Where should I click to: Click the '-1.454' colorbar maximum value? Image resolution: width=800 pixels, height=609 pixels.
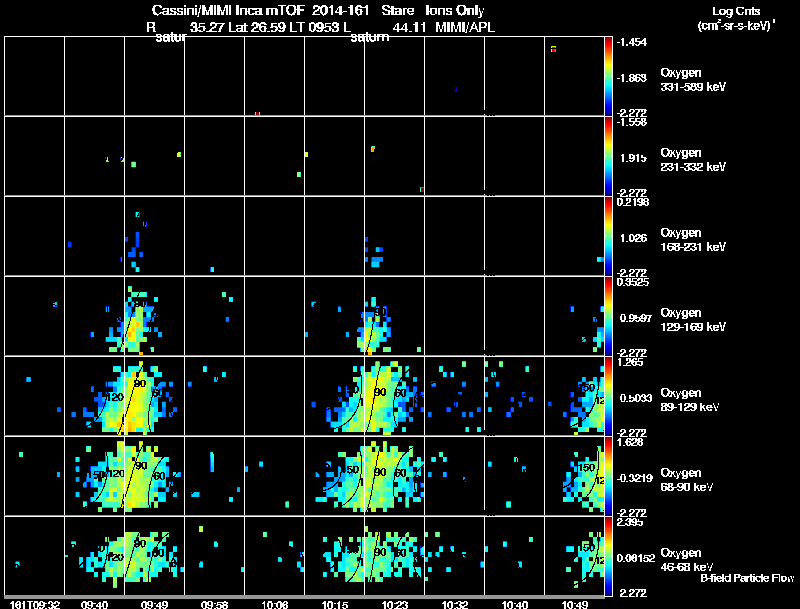(632, 42)
